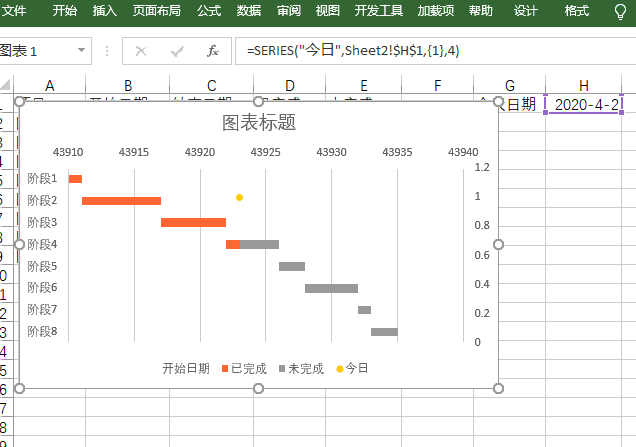Click the lightbulb Tell Me icon
The height and width of the screenshot is (447, 636).
tap(620, 11)
